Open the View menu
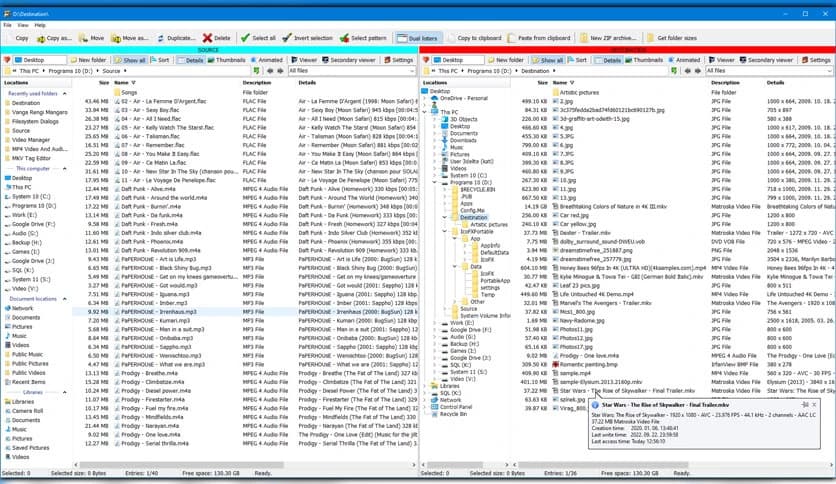This screenshot has height=484, width=836. (x=24, y=24)
